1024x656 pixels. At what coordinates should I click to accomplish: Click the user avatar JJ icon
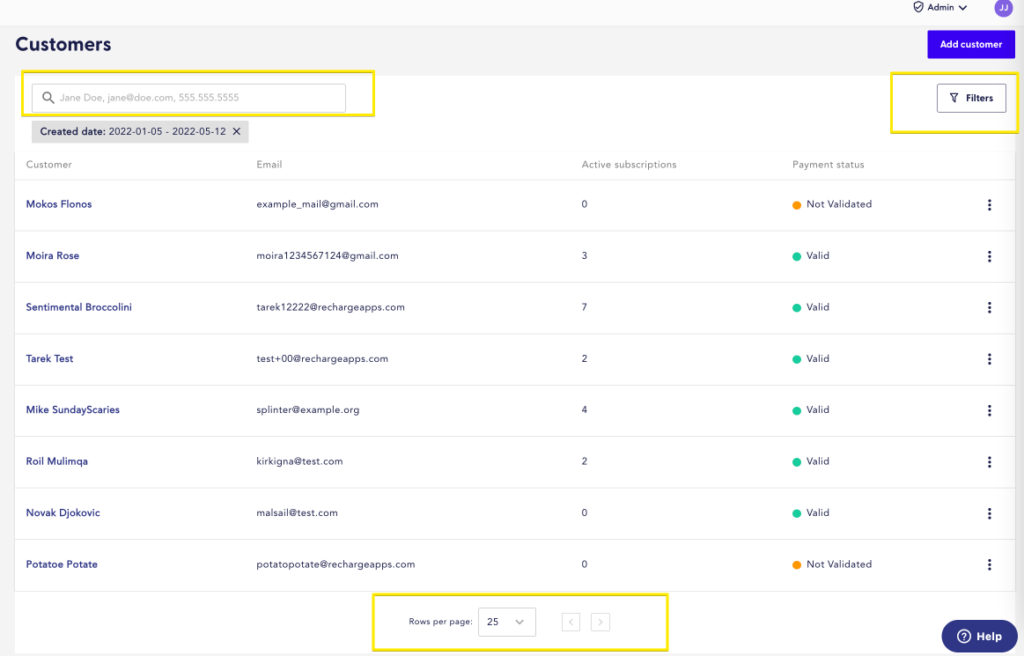click(x=1002, y=8)
